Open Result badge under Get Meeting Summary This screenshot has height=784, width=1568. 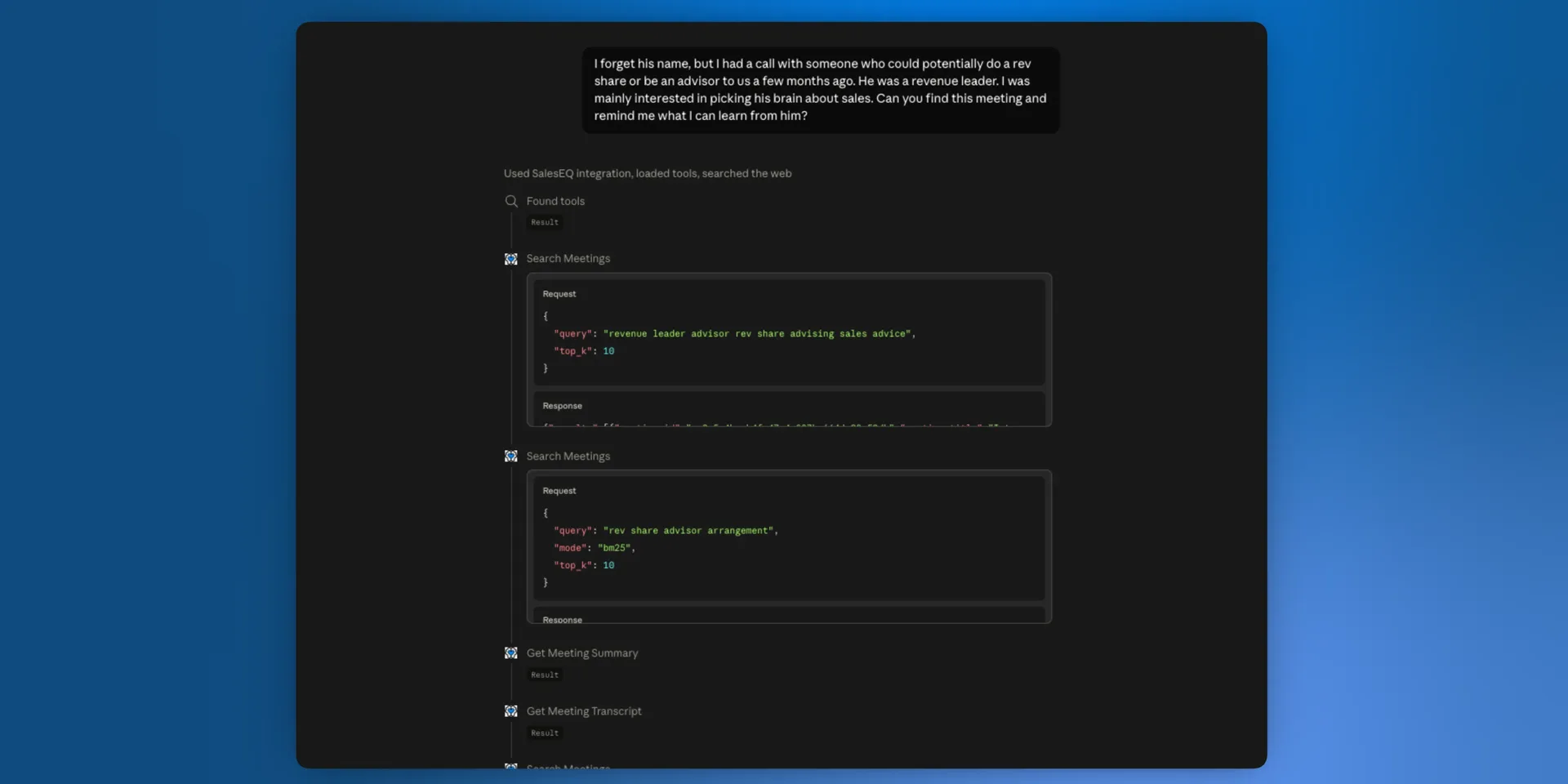tap(545, 675)
